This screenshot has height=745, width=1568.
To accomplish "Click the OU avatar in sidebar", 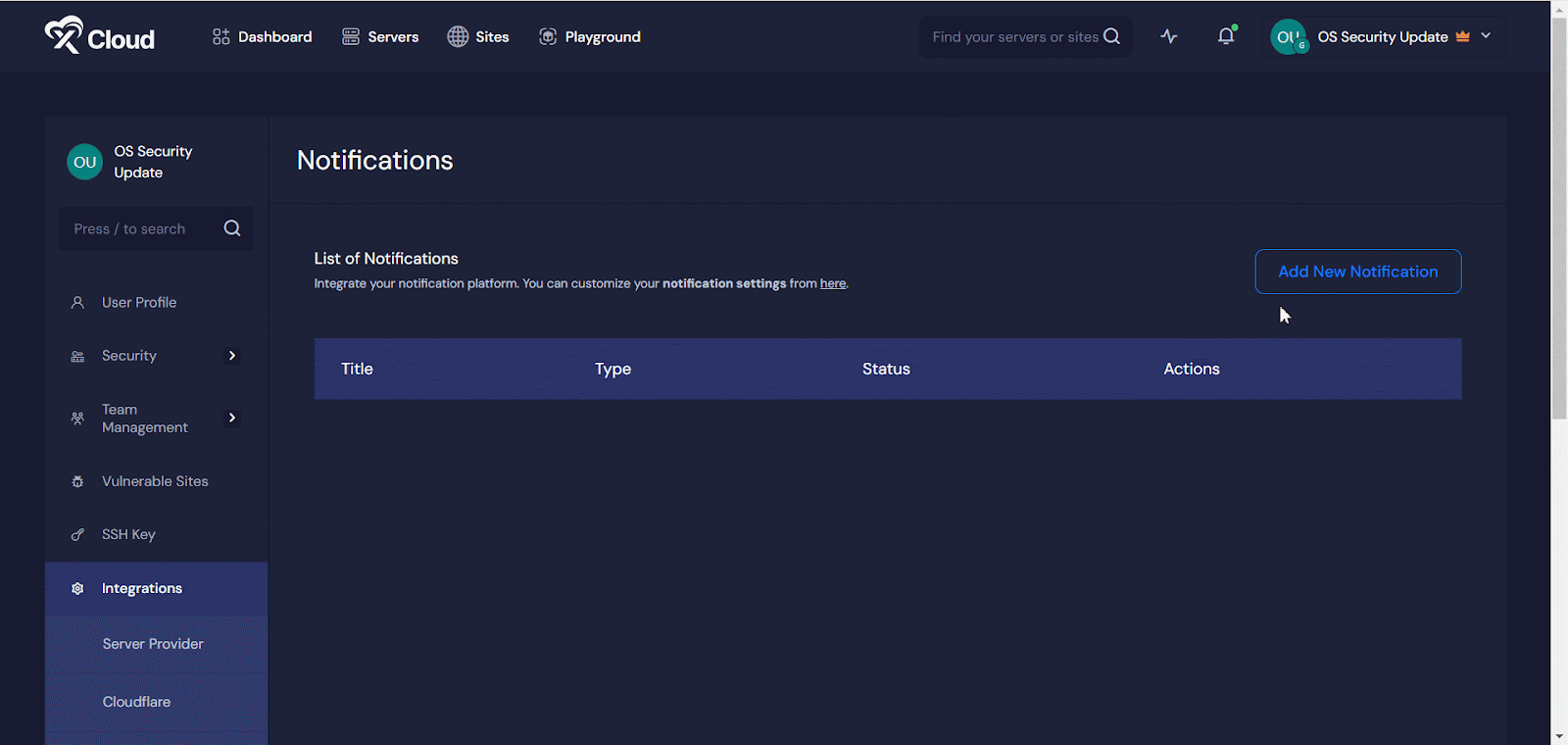I will 85,162.
